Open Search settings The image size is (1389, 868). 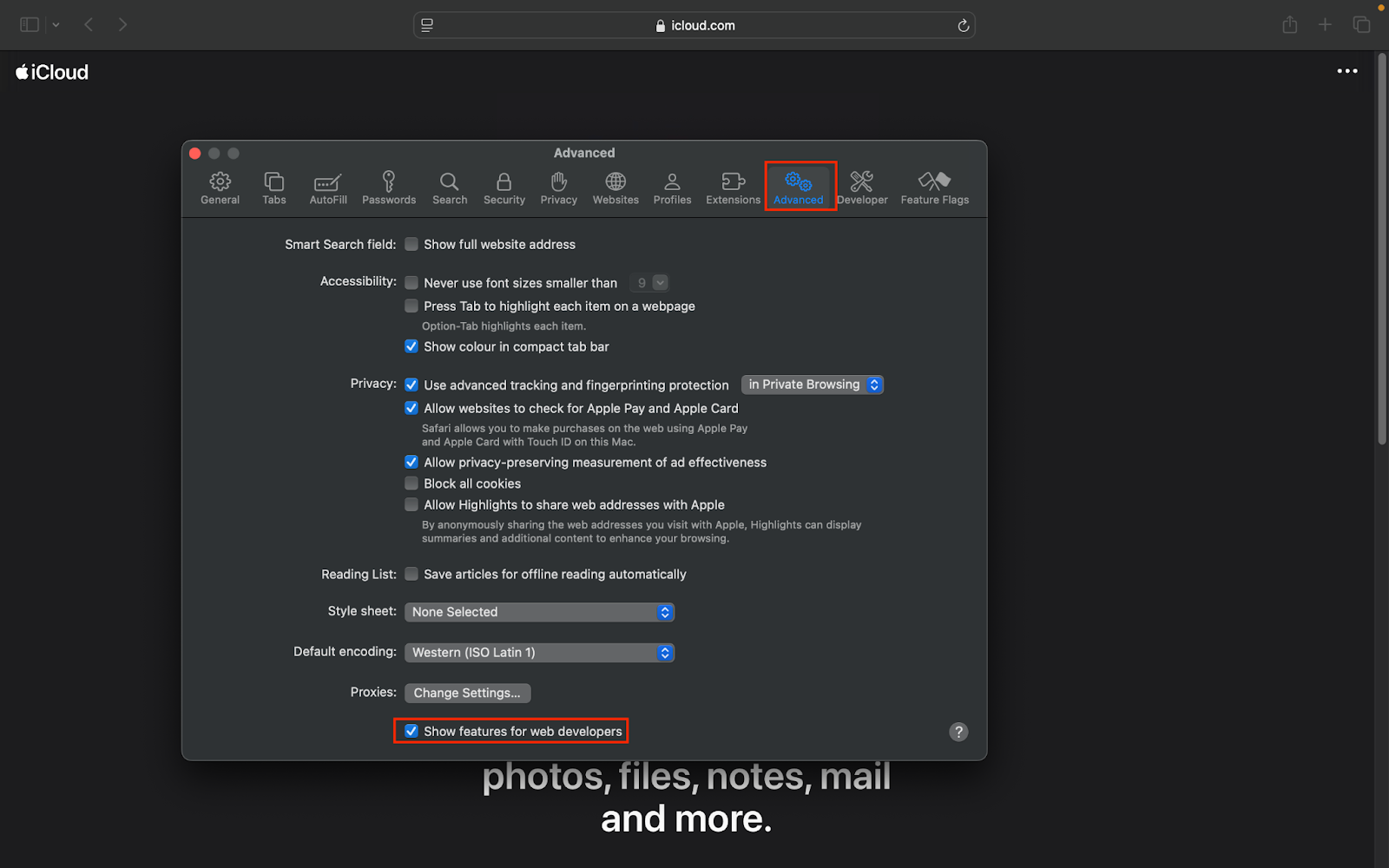(449, 187)
